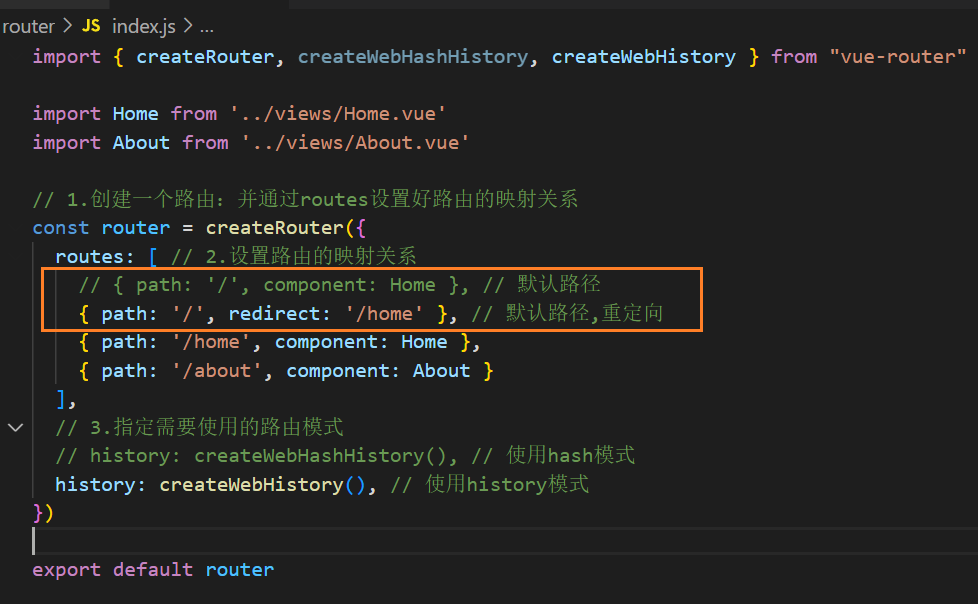Click the comment starting with "// 1.创建一个路由"
978x604 pixels.
click(x=305, y=199)
